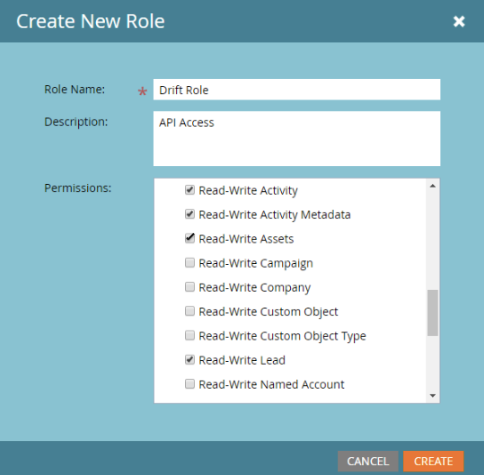The height and width of the screenshot is (475, 484).
Task: Uncheck Read-Write Activity permission
Action: pyautogui.click(x=190, y=190)
